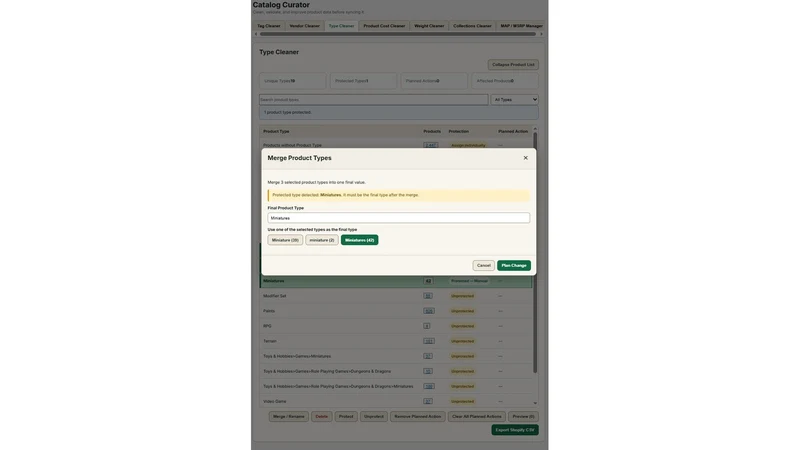Open the Weight Cleaner tab
The image size is (800, 450).
click(429, 26)
